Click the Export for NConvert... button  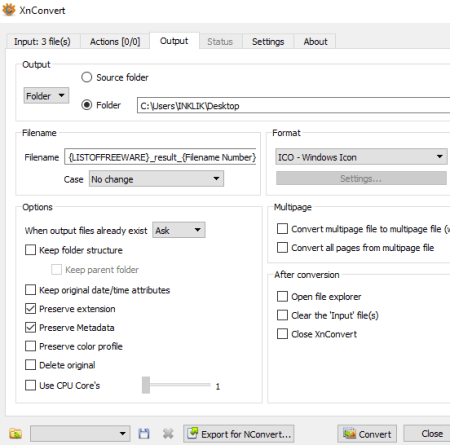point(239,434)
